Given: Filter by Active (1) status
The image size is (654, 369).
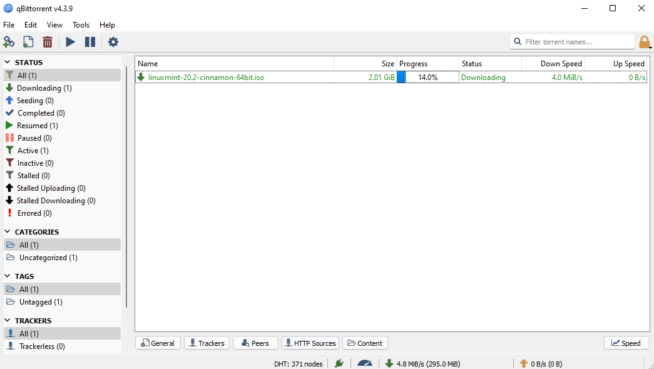Looking at the screenshot, I should pyautogui.click(x=62, y=151).
